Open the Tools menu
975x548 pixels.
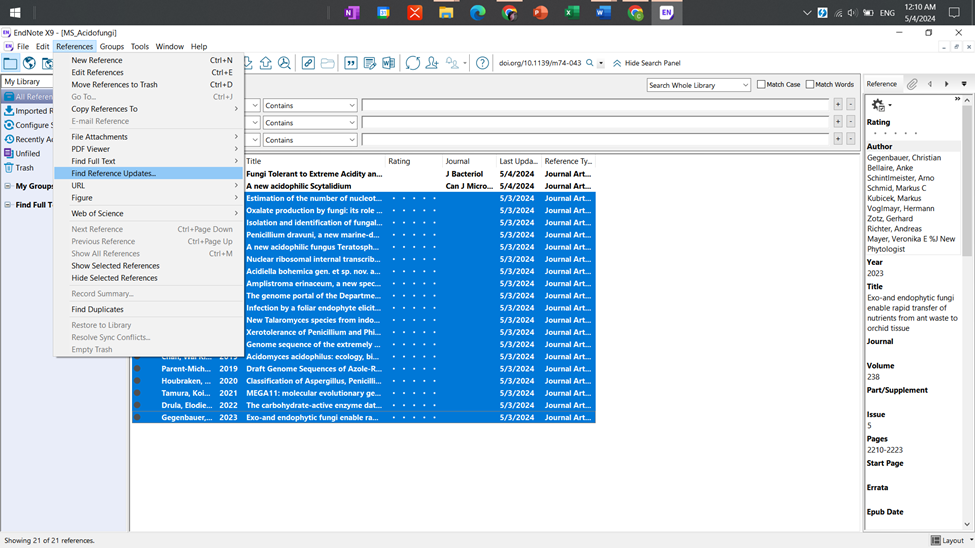click(140, 47)
